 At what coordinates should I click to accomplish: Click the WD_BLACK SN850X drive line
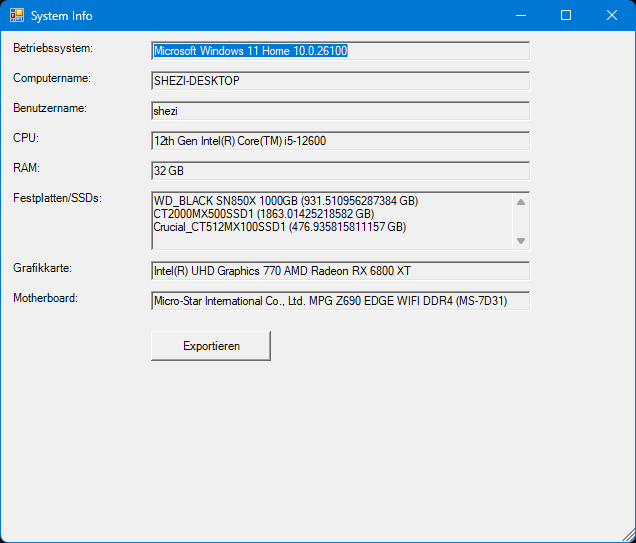285,201
